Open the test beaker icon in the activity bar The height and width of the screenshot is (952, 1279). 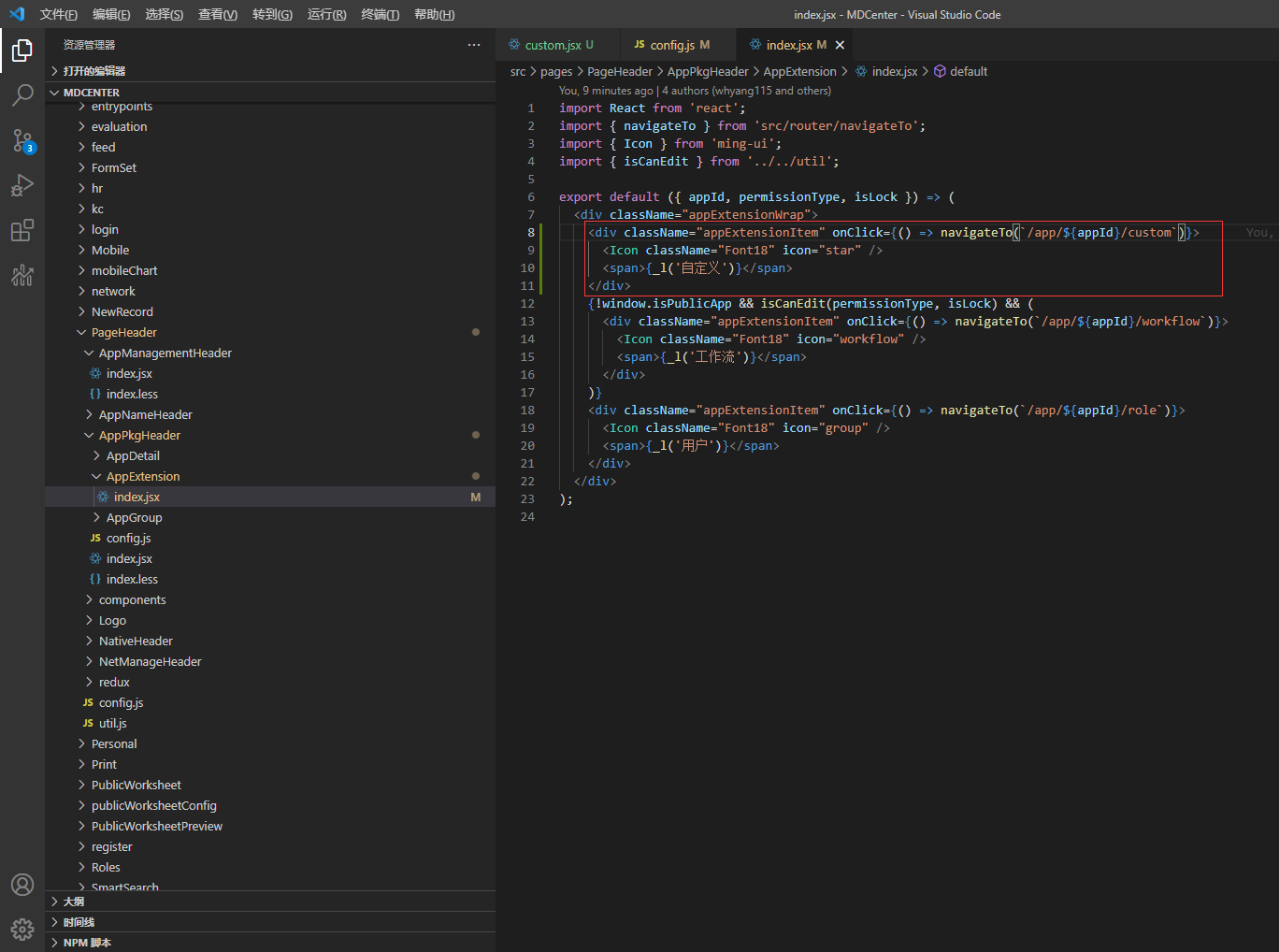[x=22, y=275]
